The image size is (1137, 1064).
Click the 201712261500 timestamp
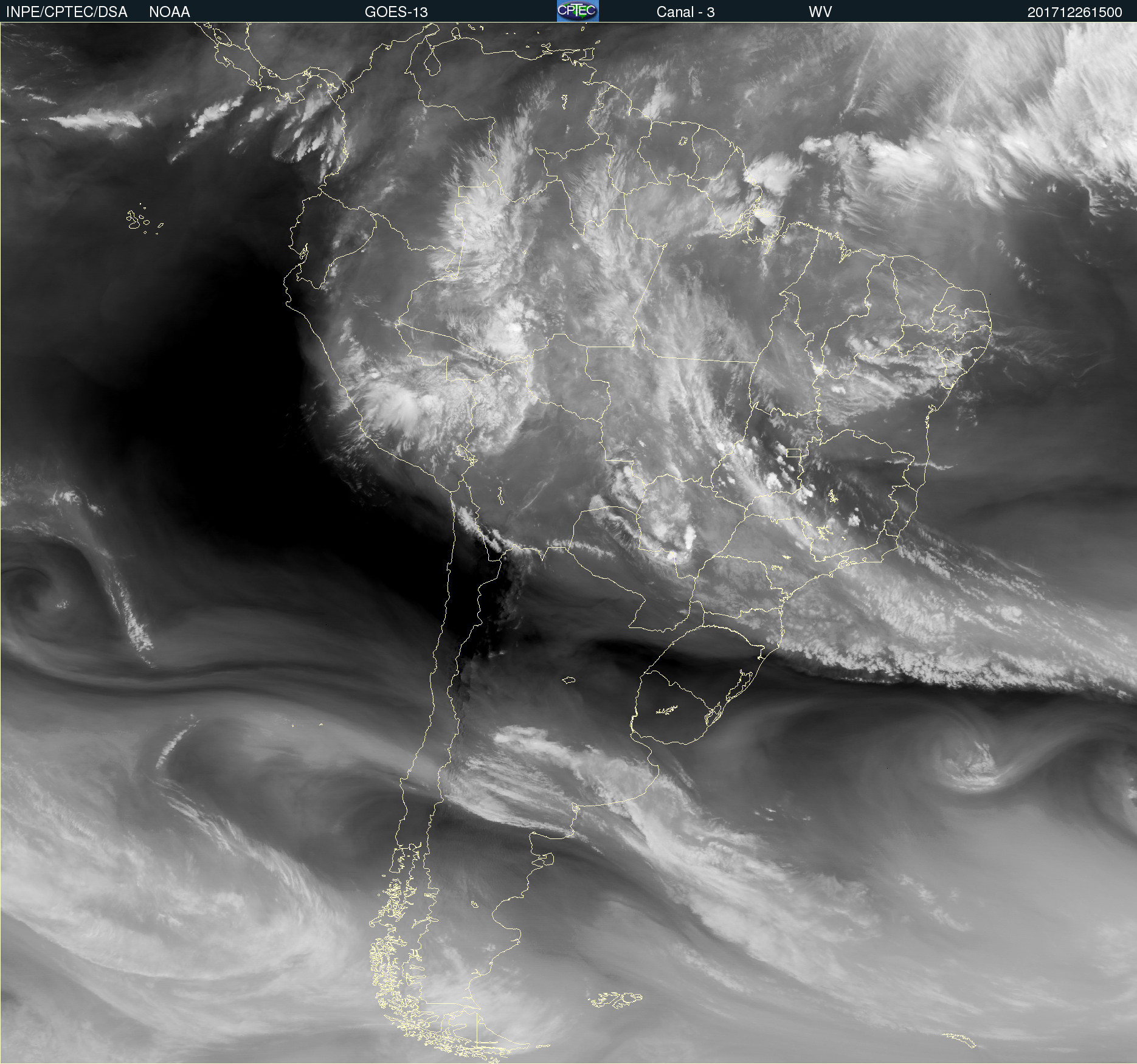(1074, 12)
